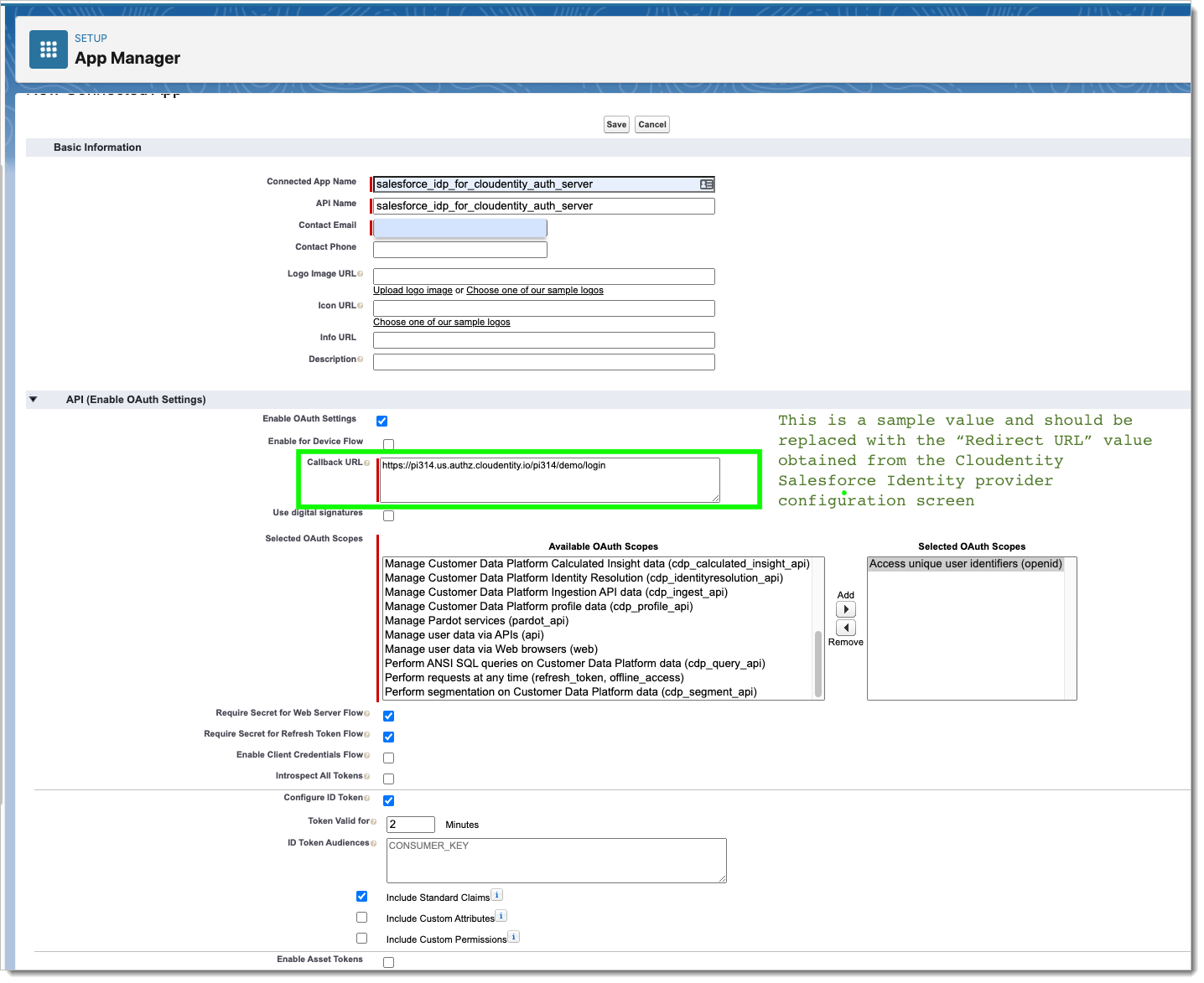Click the contact card icon in Connected App Name
Image resolution: width=1204 pixels, height=983 pixels.
pyautogui.click(x=707, y=184)
